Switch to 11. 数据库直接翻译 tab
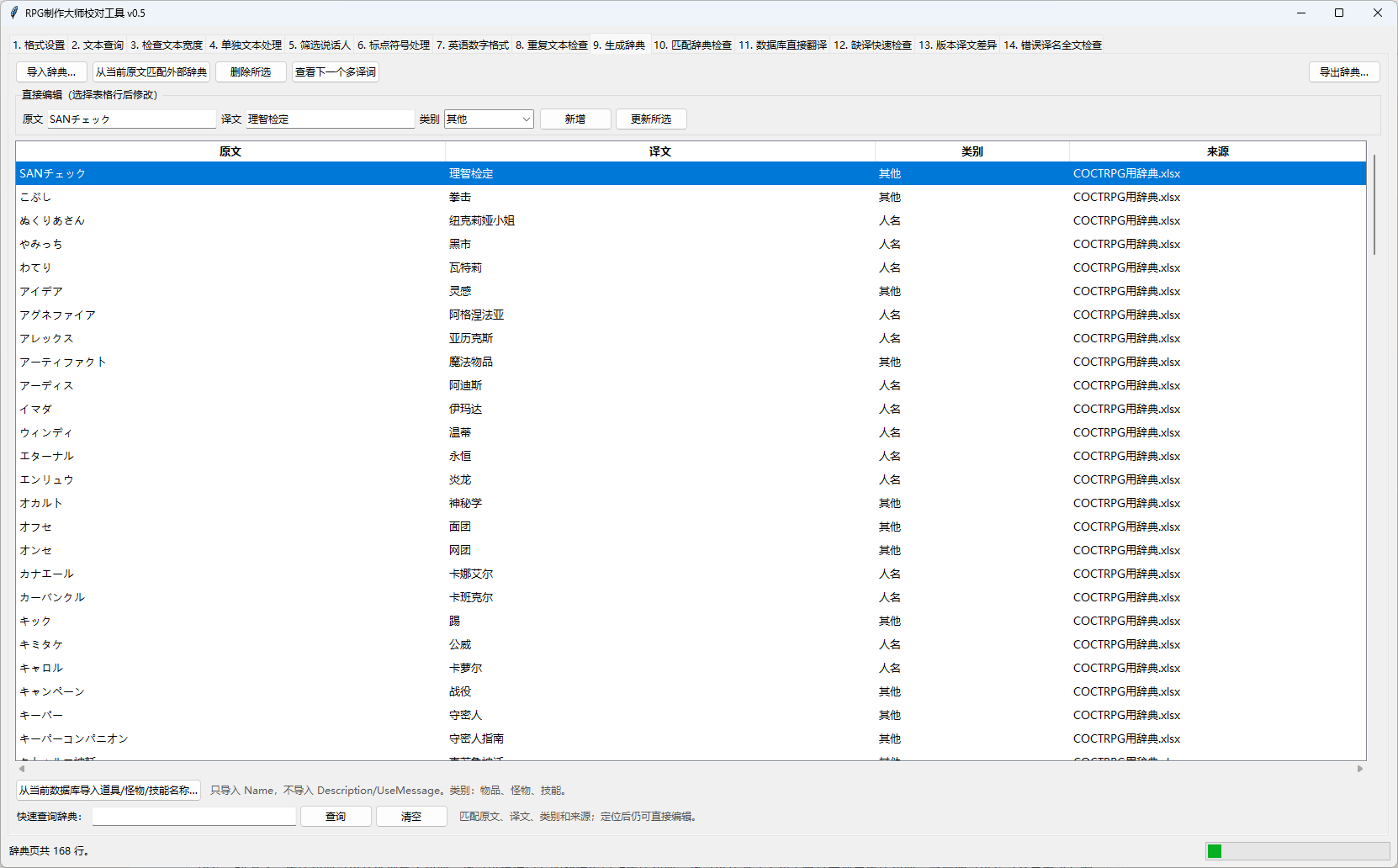This screenshot has height=868, width=1398. coord(783,45)
